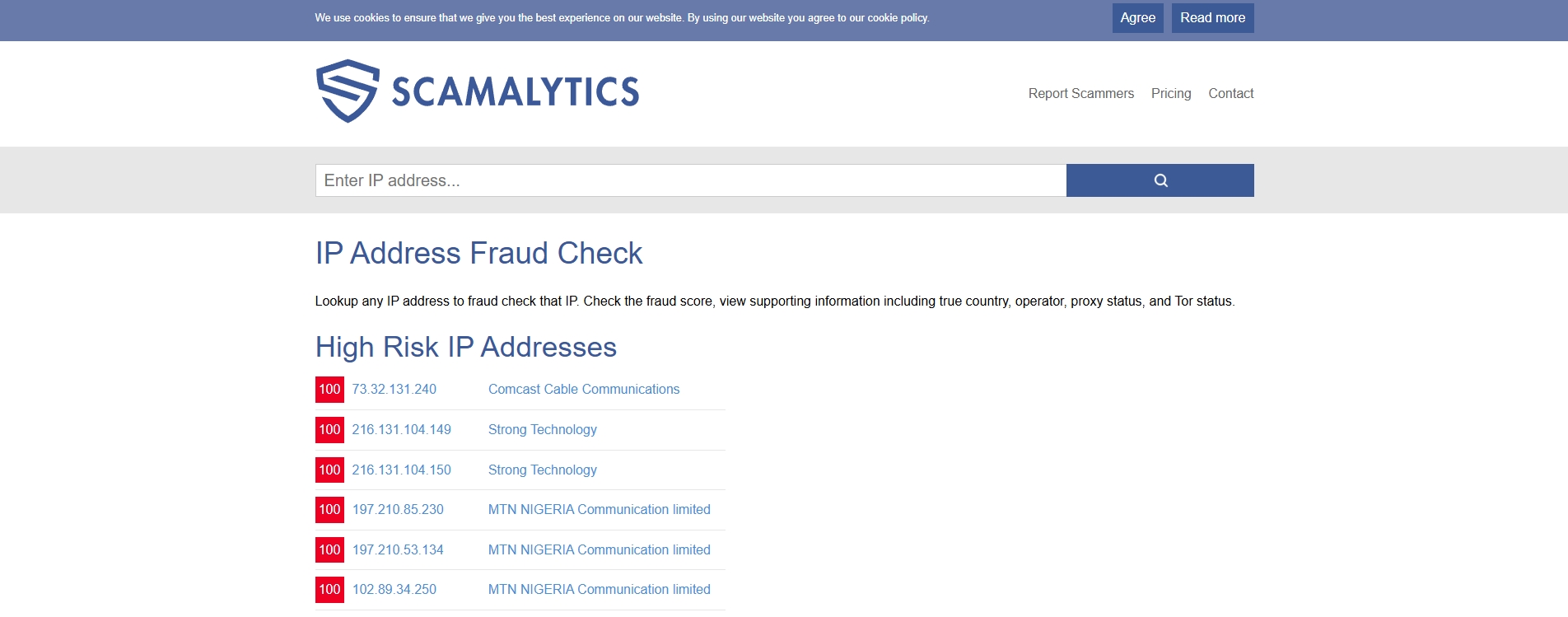This screenshot has height=617, width=1568.
Task: Open Read more about cookies
Action: click(1212, 18)
